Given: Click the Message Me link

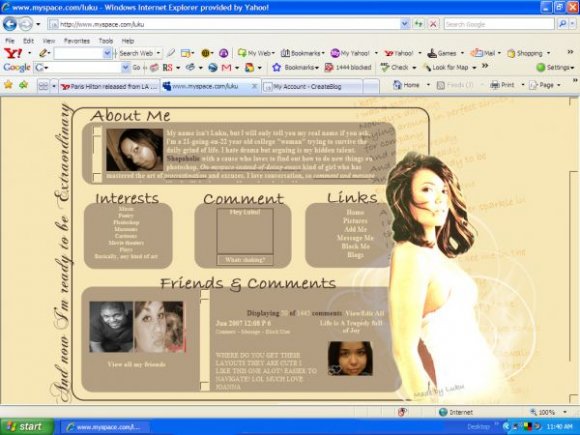Looking at the screenshot, I should click(355, 238).
